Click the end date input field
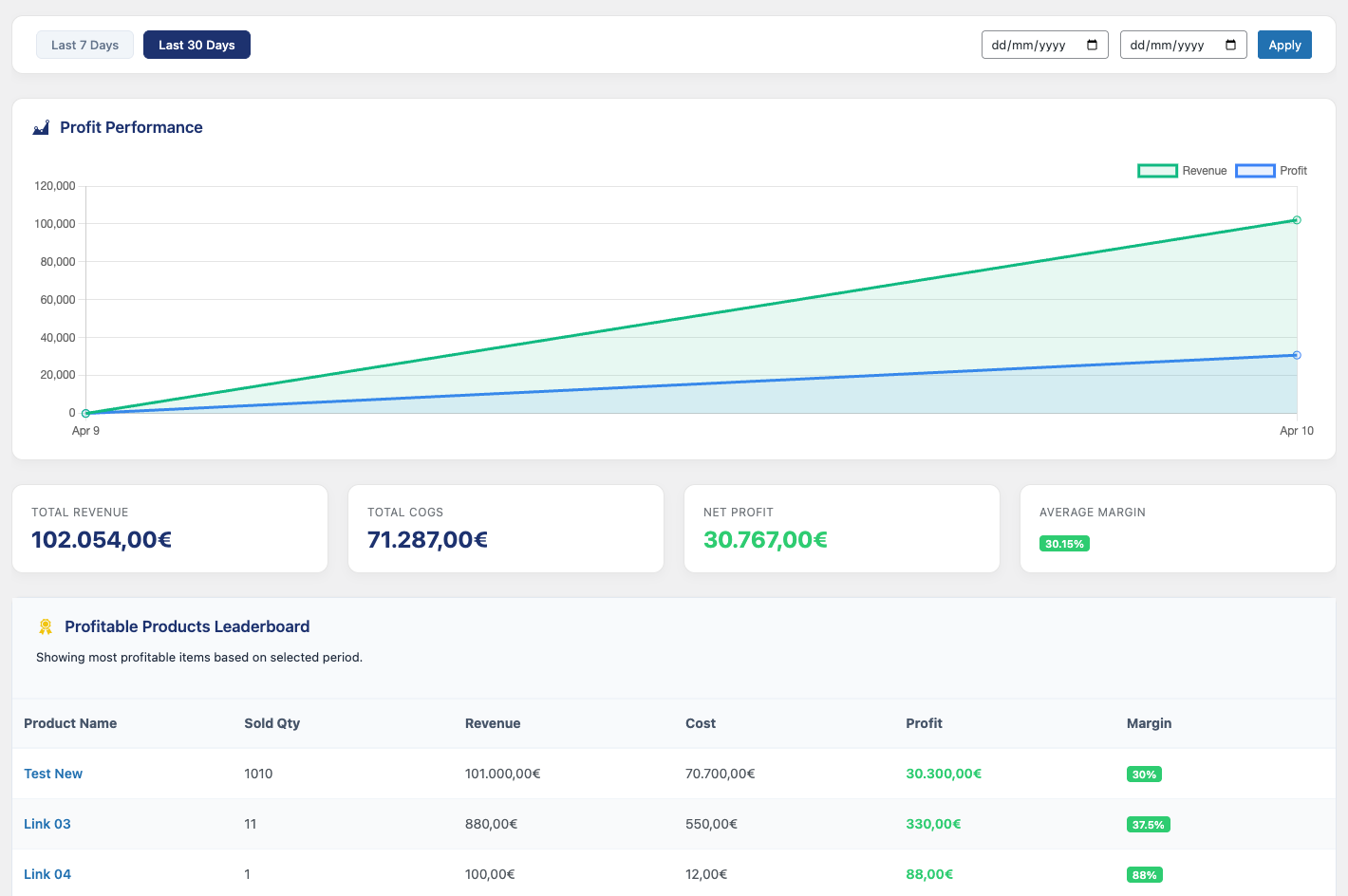1348x896 pixels. 1169,46
